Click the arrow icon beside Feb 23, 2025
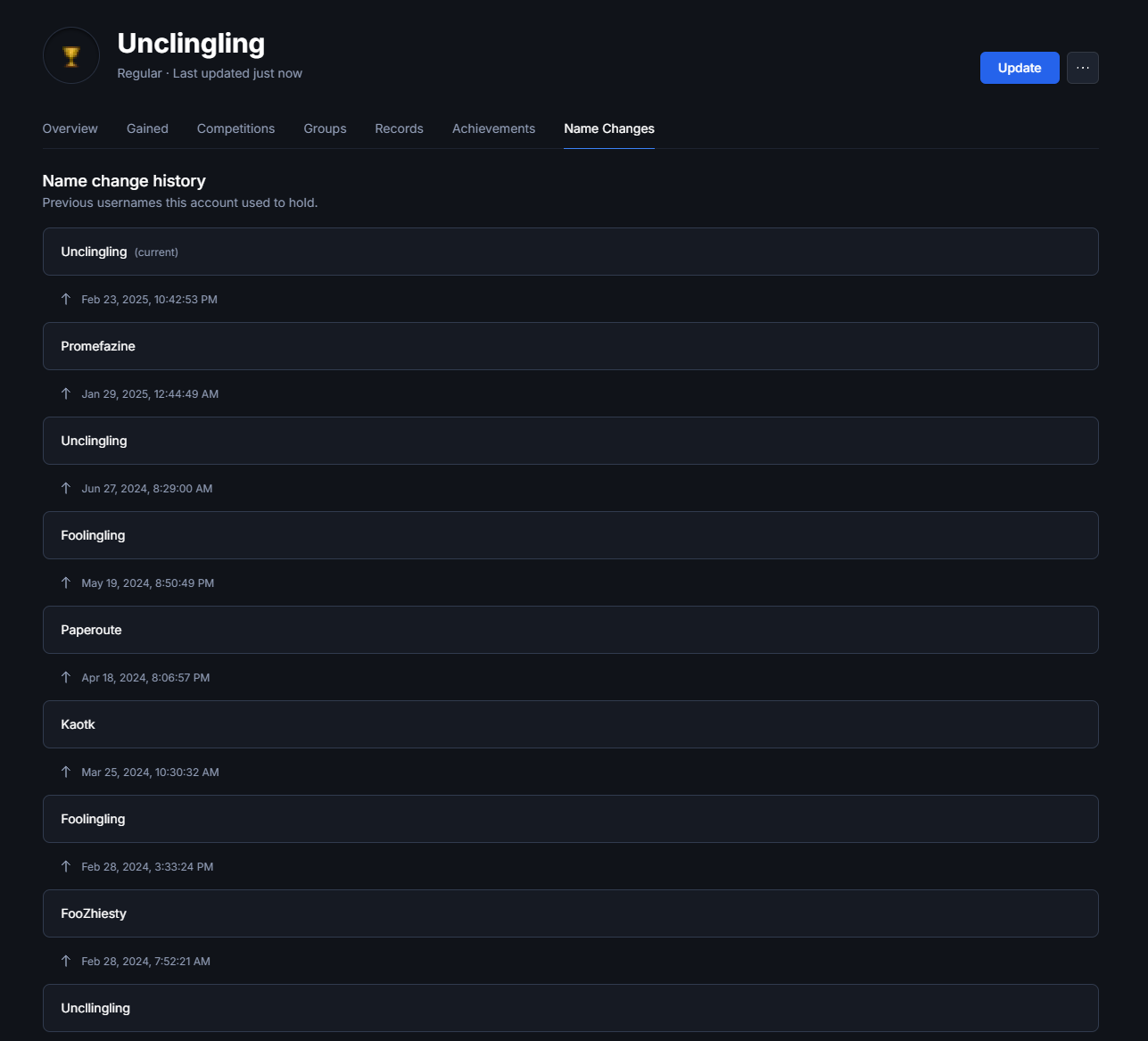Image resolution: width=1148 pixels, height=1041 pixels. [x=66, y=299]
